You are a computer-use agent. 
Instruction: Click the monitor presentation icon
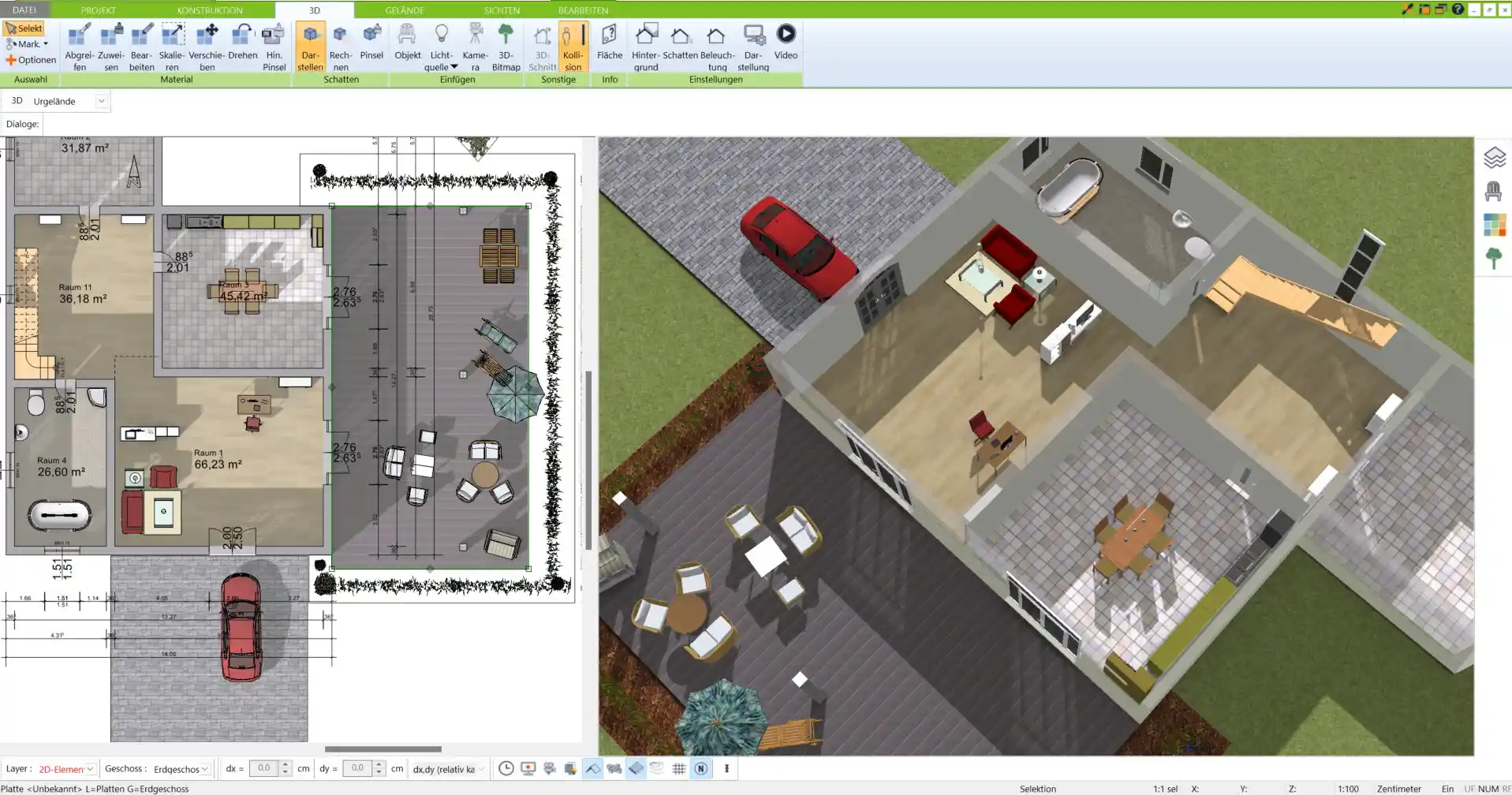click(528, 768)
